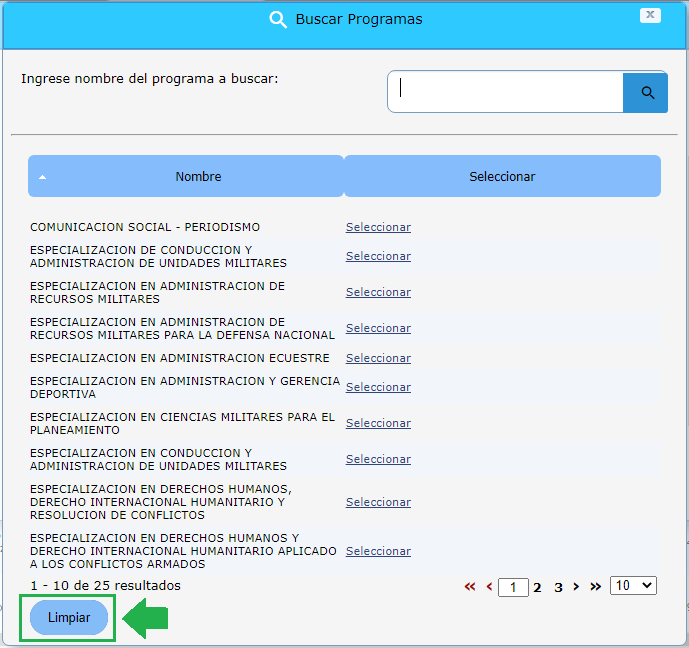Select Comunicacion Social - Periodismo program

(378, 227)
